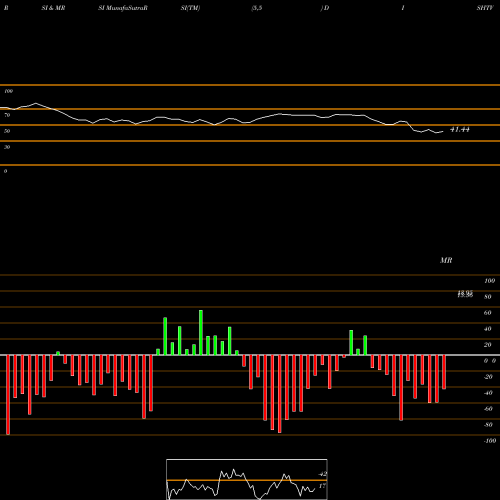Click the 'SI & MR' header text
500x500 pixels.
click(53, 8)
